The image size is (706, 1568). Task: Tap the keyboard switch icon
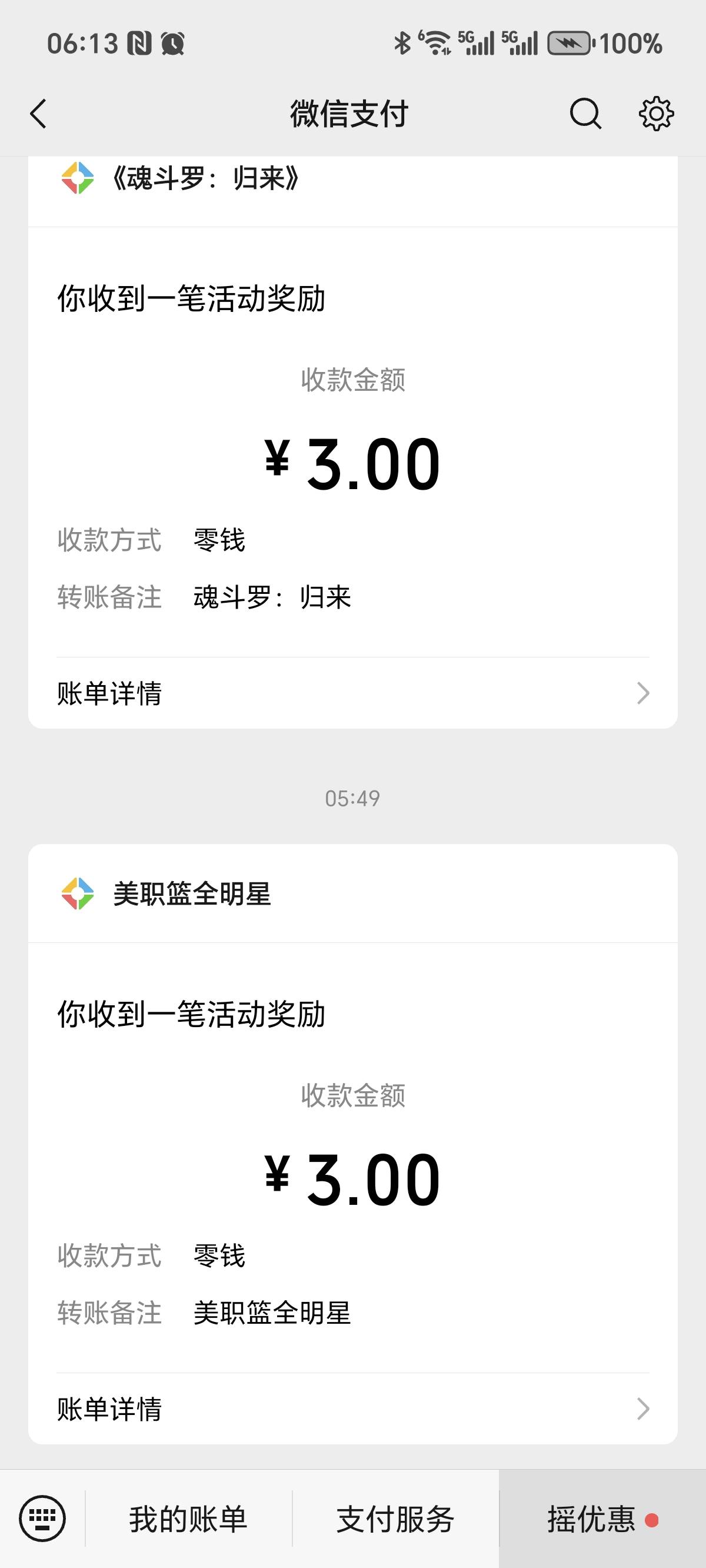coord(42,1518)
